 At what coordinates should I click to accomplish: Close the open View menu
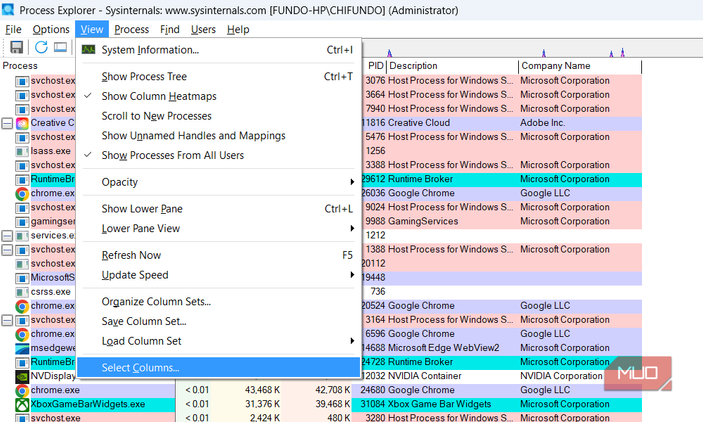92,30
